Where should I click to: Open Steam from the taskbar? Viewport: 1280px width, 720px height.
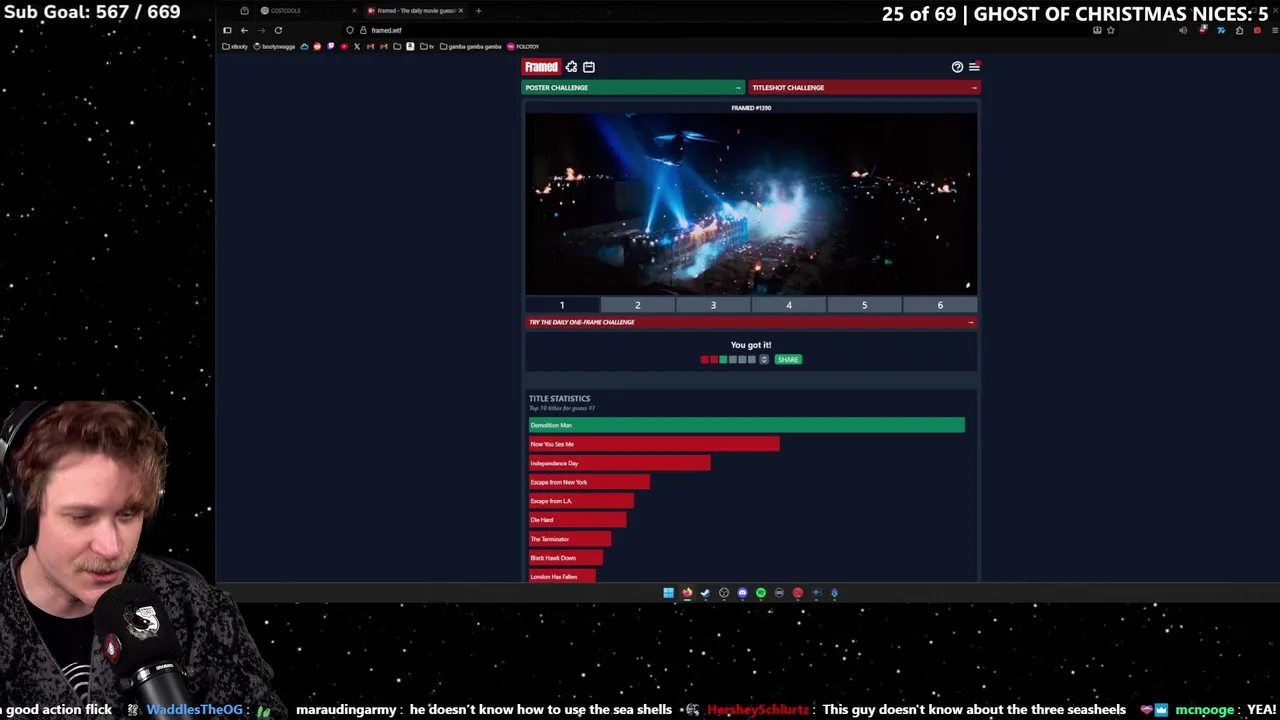[x=705, y=593]
